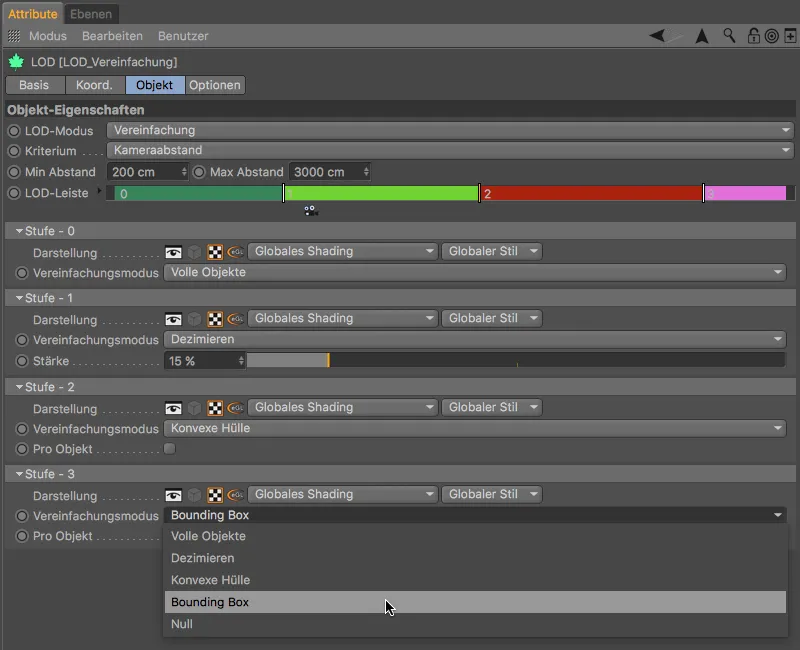This screenshot has width=800, height=650.
Task: Open the Bearbeiten menu
Action: click(x=112, y=36)
